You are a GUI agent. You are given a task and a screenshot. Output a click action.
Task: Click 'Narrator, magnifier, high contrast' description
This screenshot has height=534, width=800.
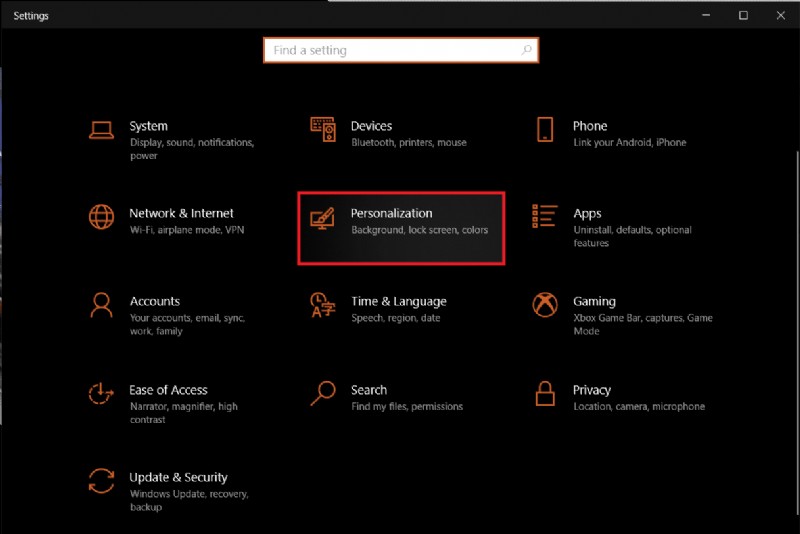pyautogui.click(x=184, y=413)
